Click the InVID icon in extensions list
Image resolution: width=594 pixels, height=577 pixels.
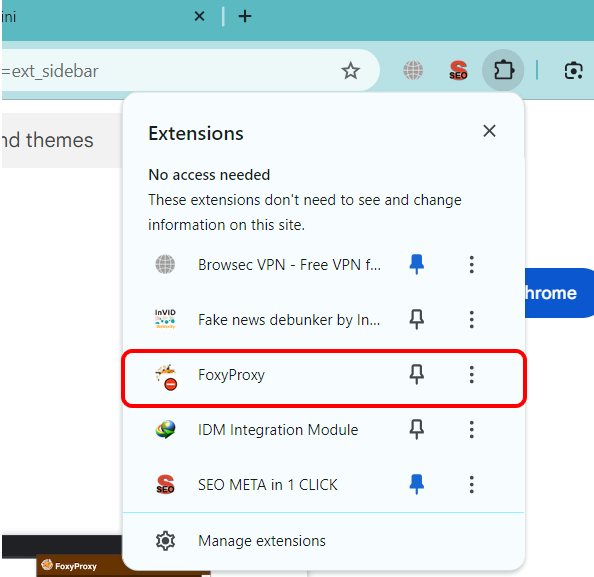[165, 319]
